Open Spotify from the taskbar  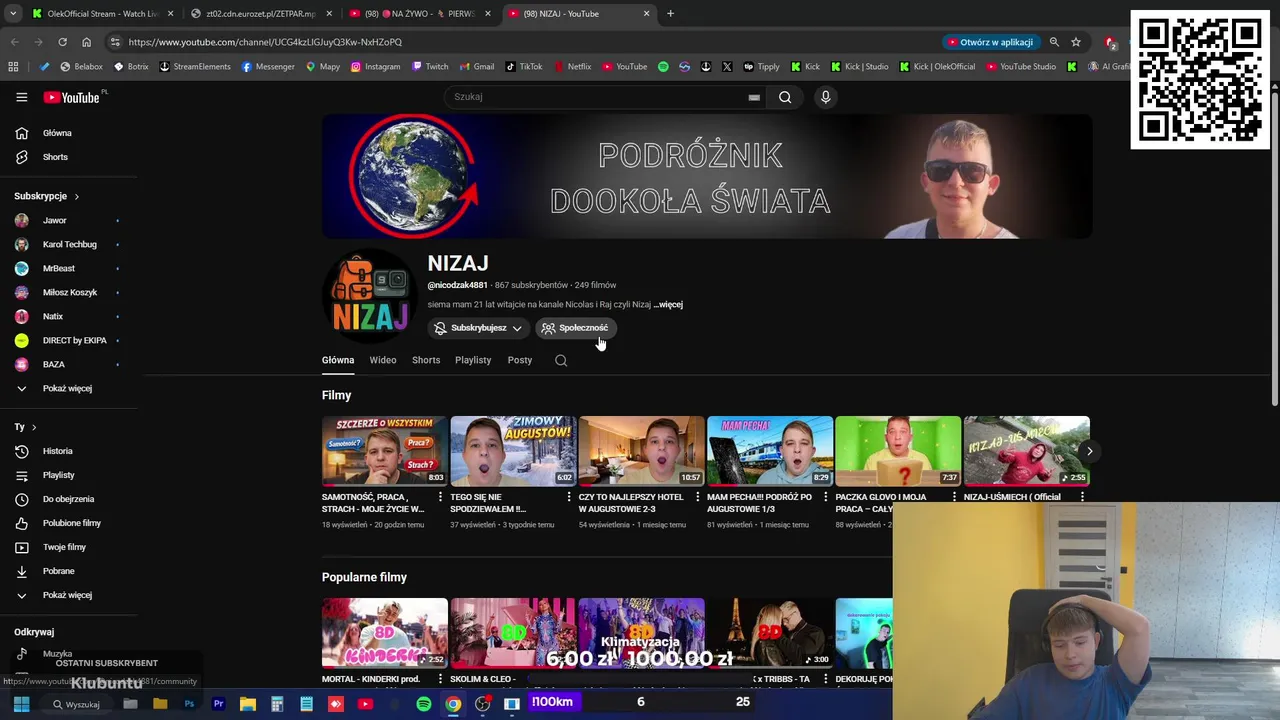424,704
